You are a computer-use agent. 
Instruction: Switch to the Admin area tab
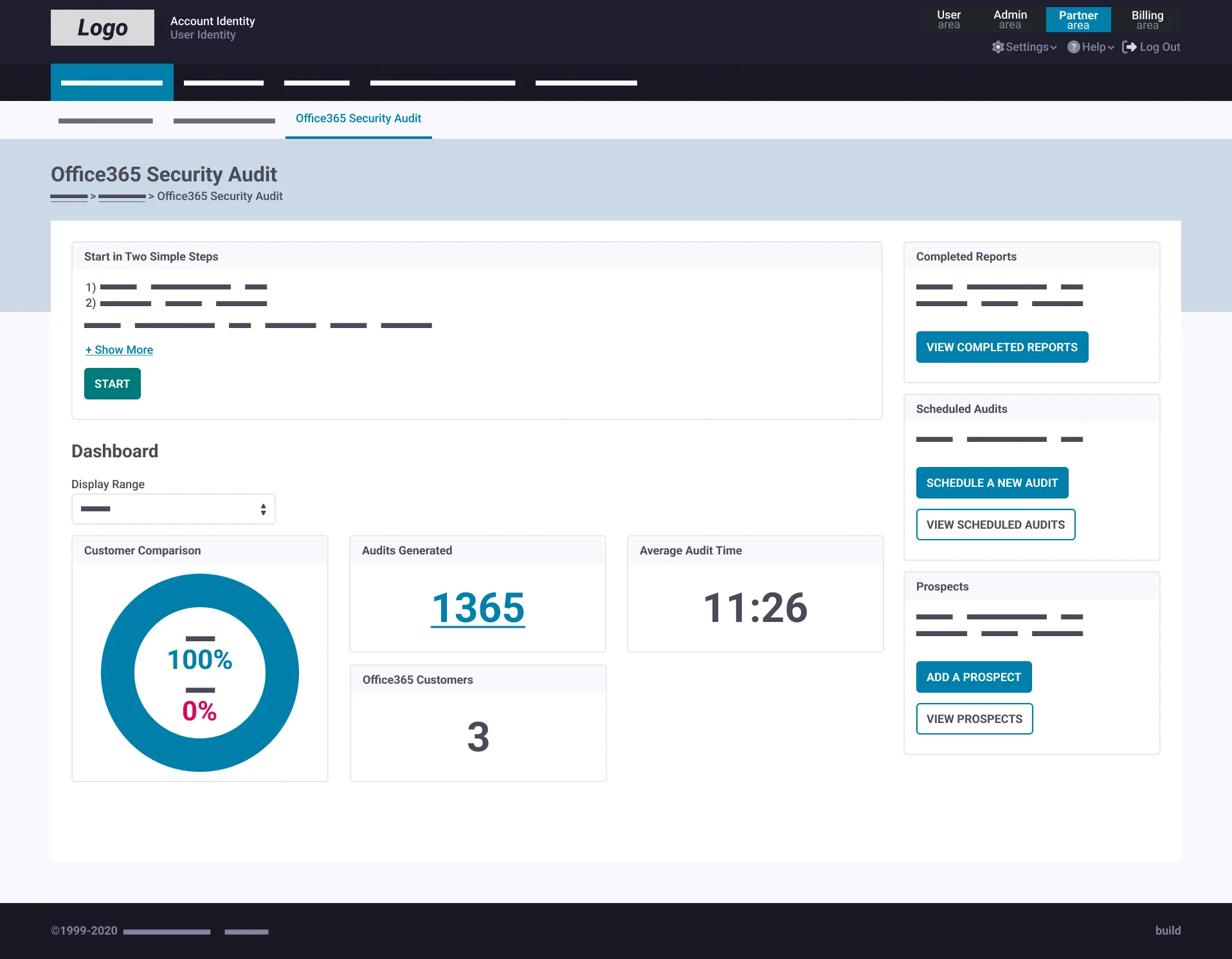point(1010,19)
